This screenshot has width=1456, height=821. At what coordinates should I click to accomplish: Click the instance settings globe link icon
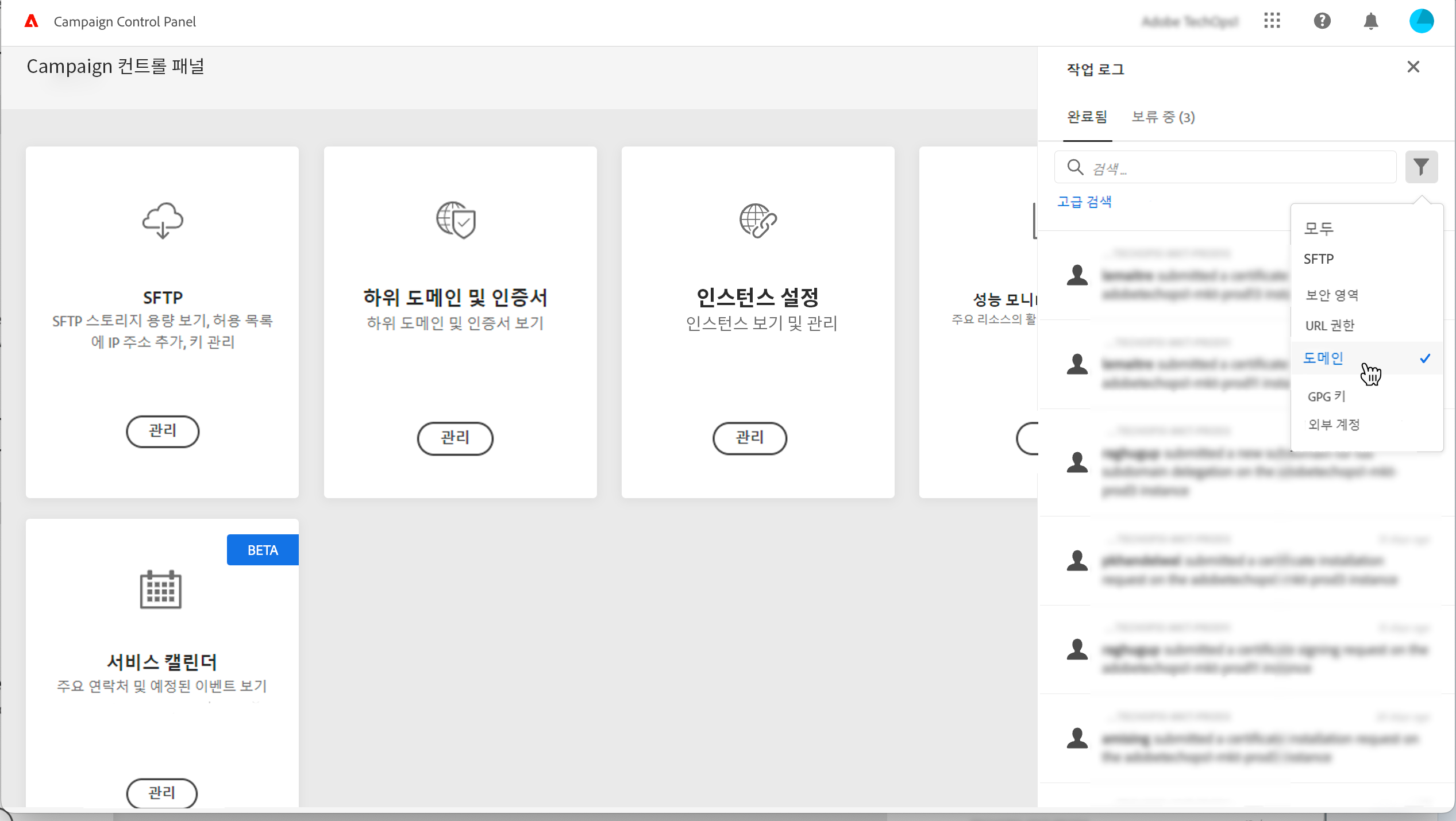click(x=757, y=221)
